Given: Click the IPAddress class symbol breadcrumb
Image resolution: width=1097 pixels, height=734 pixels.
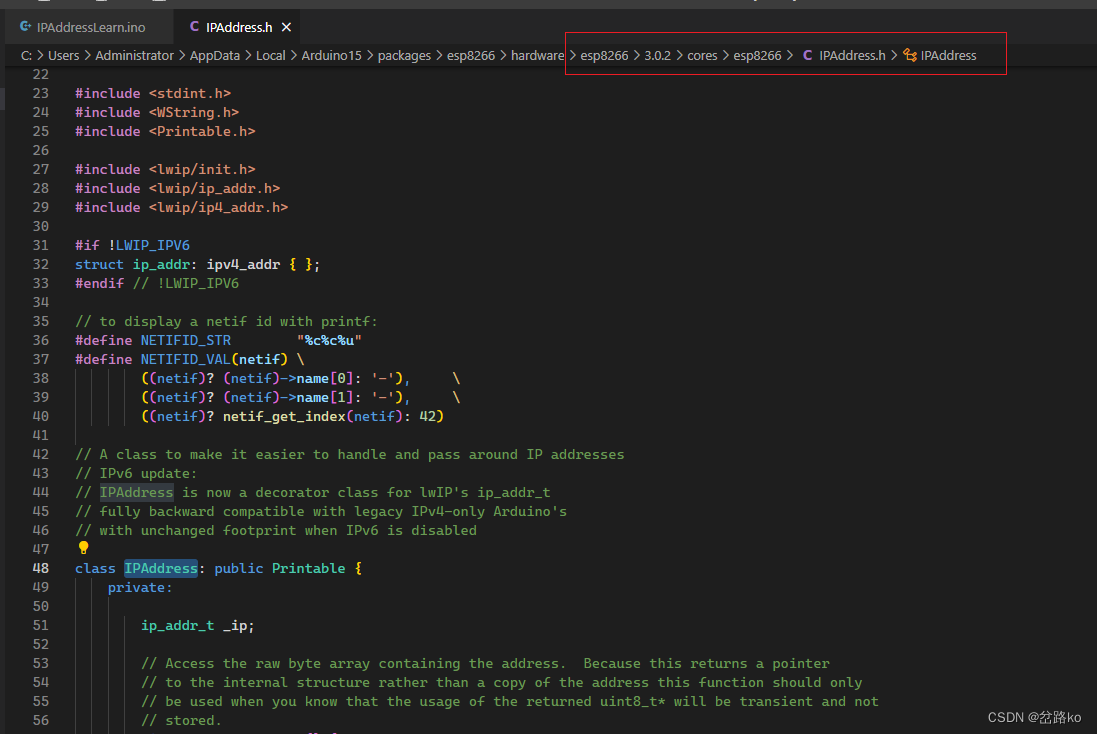Looking at the screenshot, I should (x=948, y=55).
